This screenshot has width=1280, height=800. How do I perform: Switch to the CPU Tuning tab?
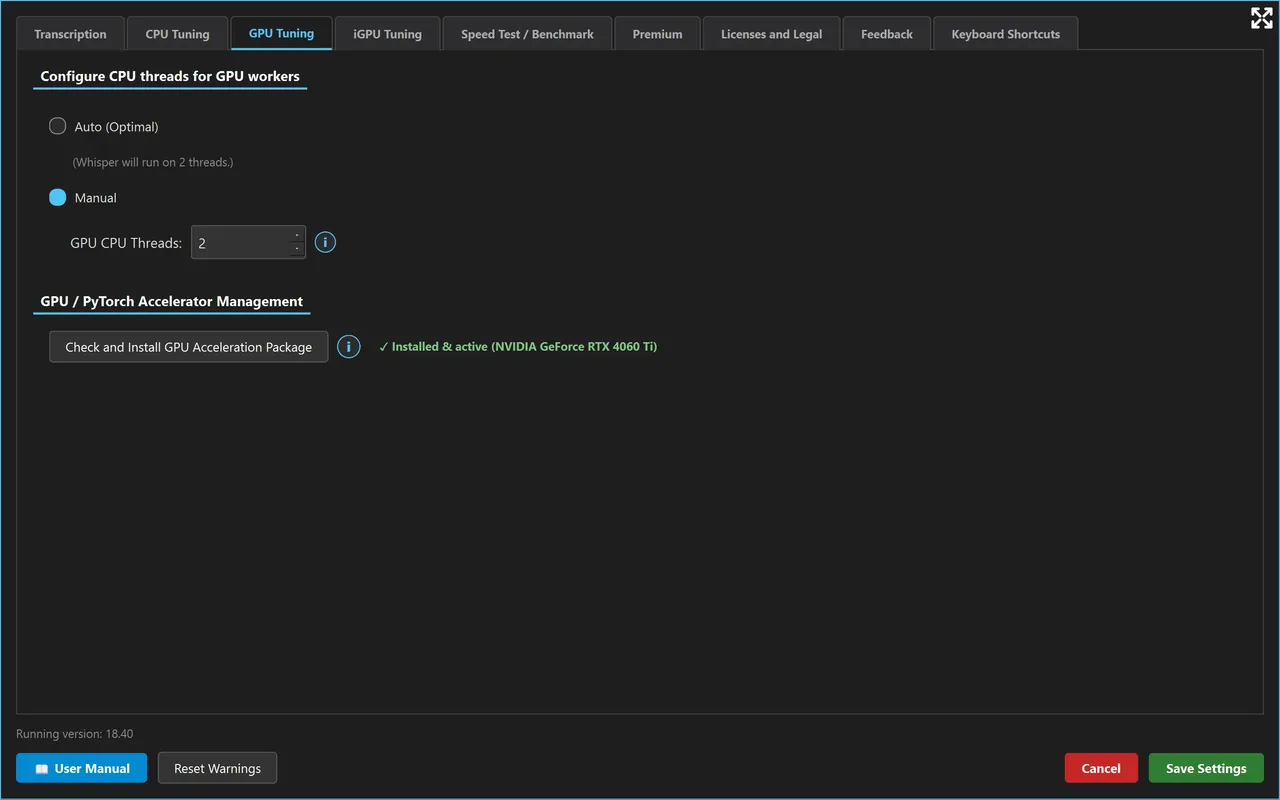[x=178, y=34]
